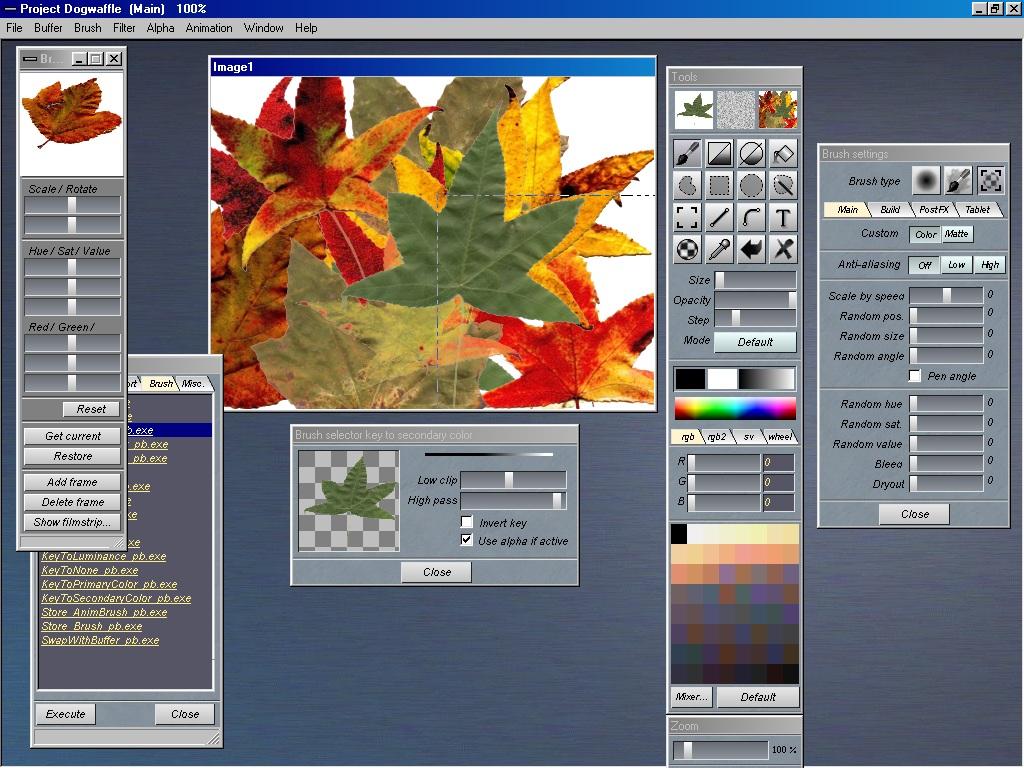Image resolution: width=1024 pixels, height=768 pixels.
Task: Click the undo arrow tool icon
Action: tap(751, 249)
